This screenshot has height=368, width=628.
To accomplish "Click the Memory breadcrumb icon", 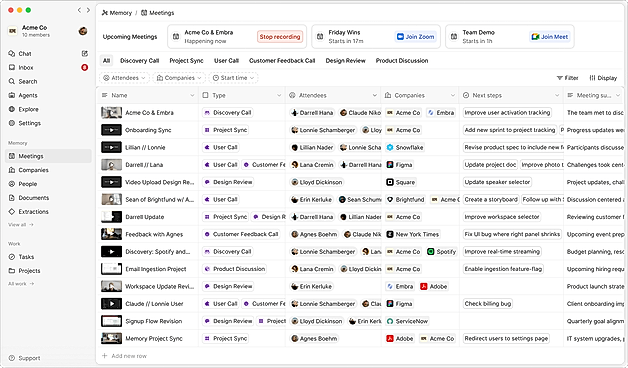I will pyautogui.click(x=105, y=13).
